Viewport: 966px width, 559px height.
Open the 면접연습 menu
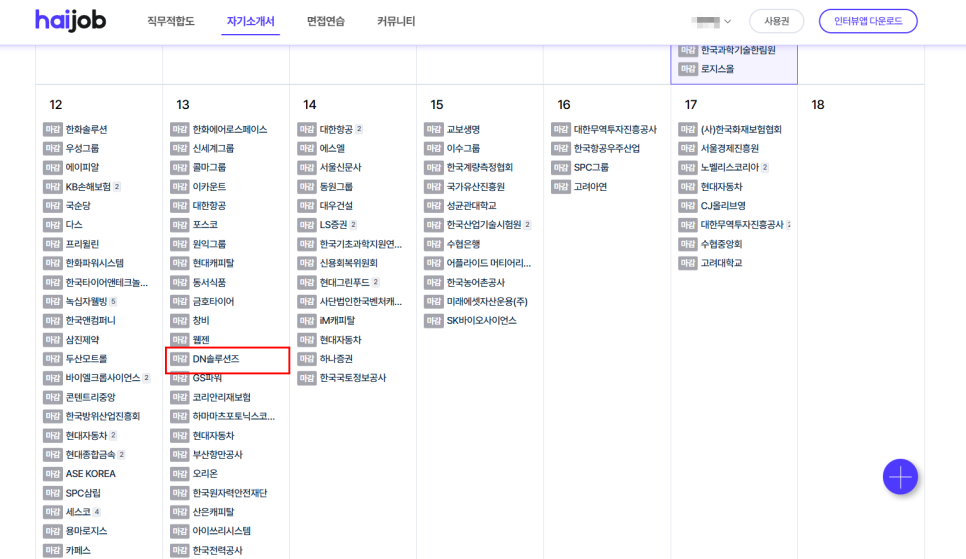coord(326,21)
